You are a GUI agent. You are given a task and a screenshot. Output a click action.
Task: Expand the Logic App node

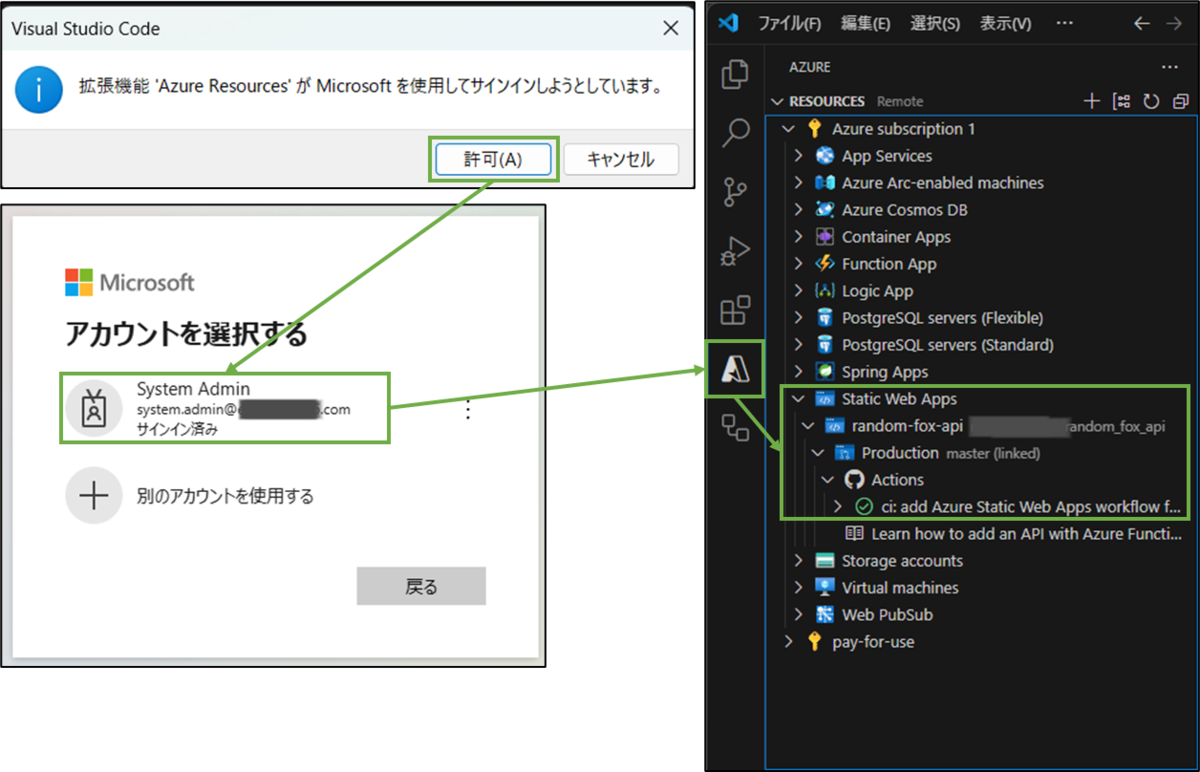(798, 291)
